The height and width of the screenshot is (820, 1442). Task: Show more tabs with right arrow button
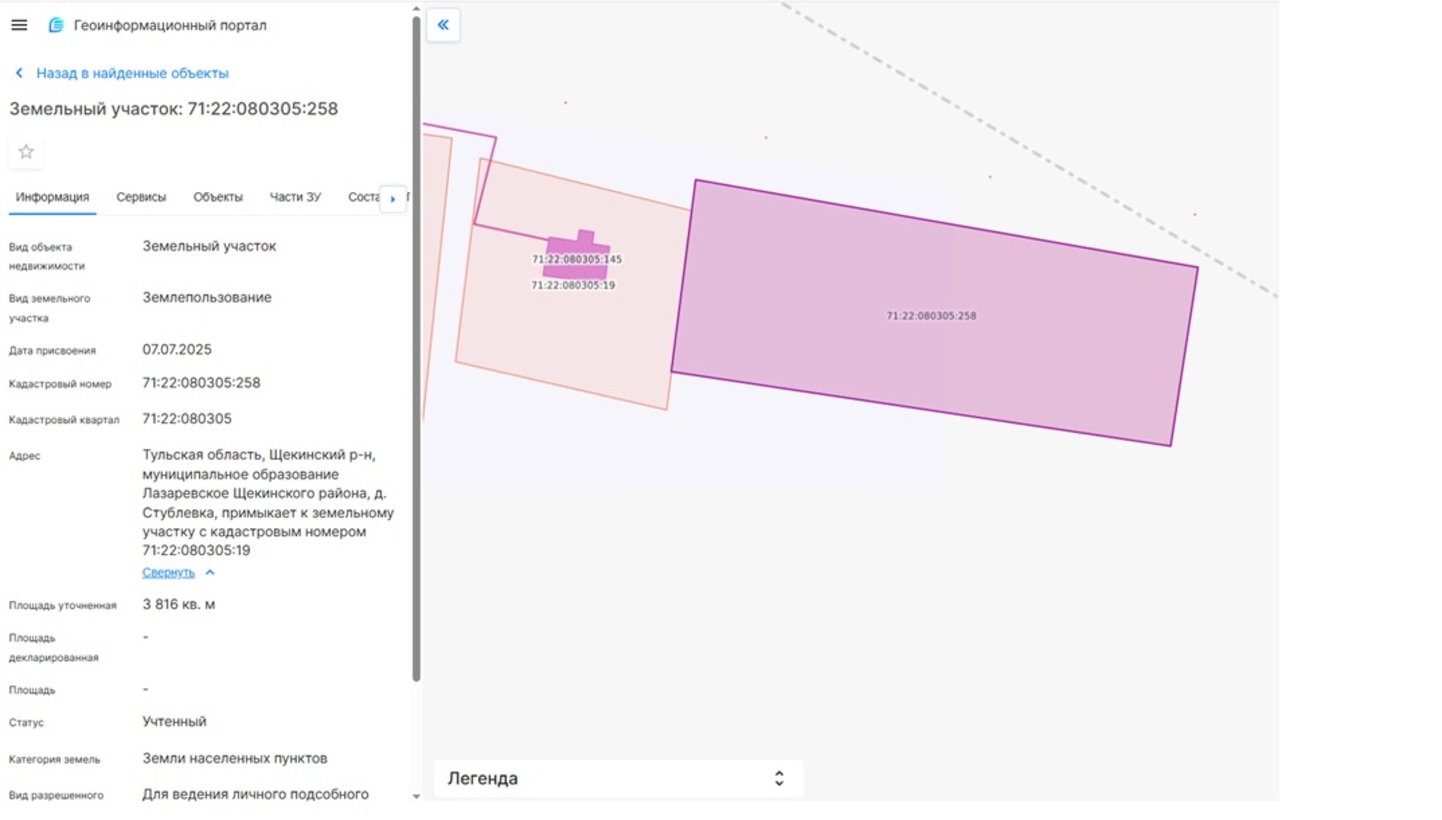393,199
